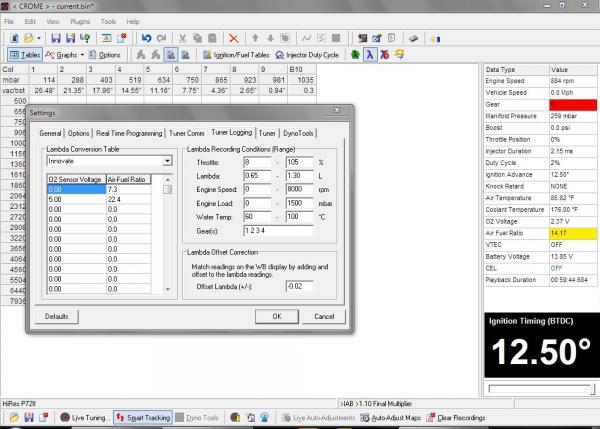Click the down arrow icon in toolbar
Screen dimensions: 600x429
[270, 38]
